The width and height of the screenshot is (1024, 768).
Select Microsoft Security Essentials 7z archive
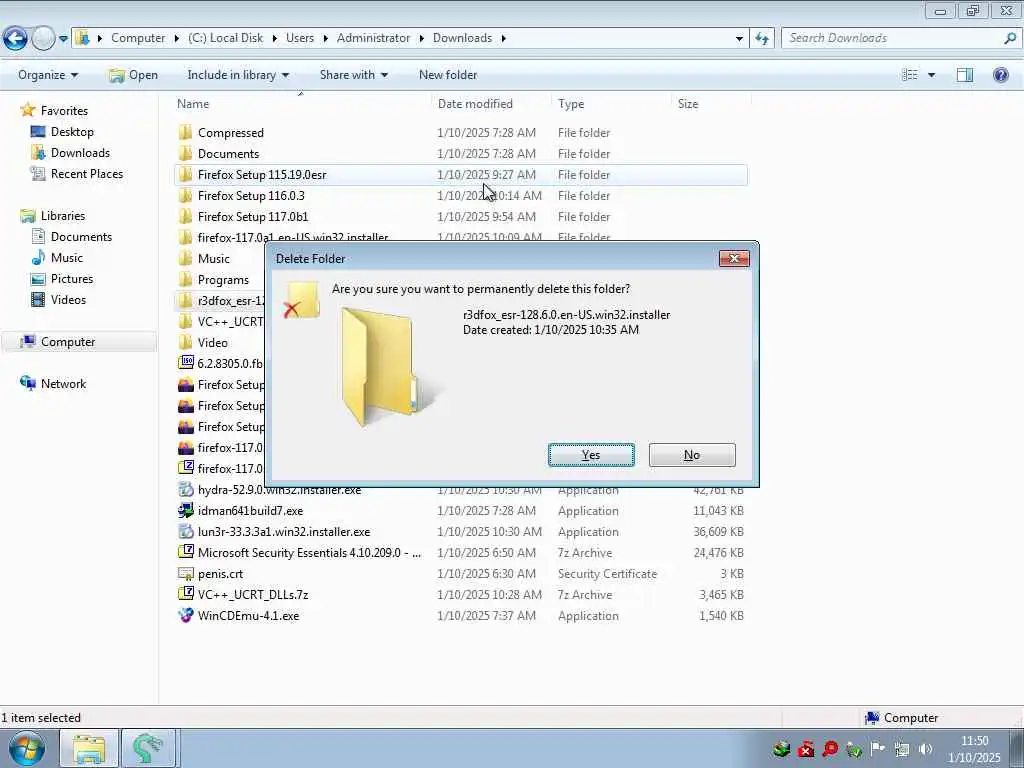[309, 552]
